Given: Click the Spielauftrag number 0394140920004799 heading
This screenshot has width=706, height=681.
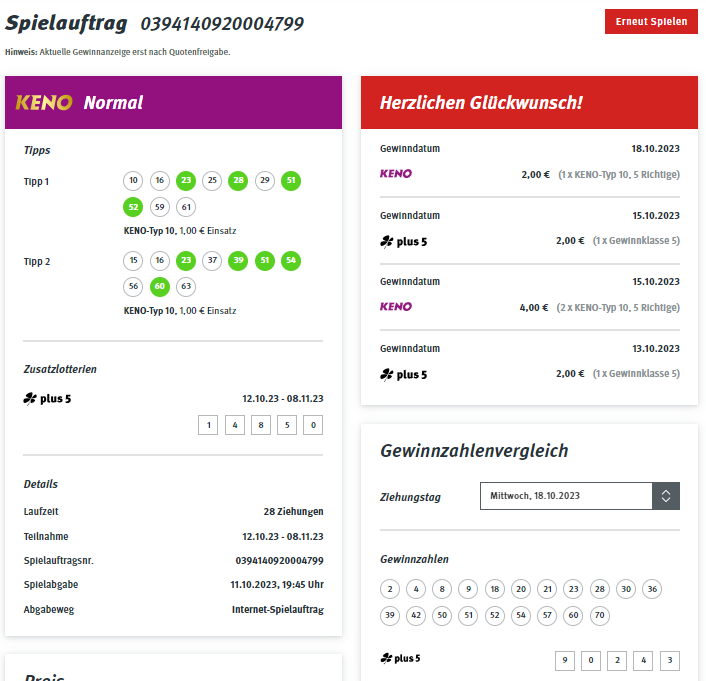Looking at the screenshot, I should click(222, 24).
